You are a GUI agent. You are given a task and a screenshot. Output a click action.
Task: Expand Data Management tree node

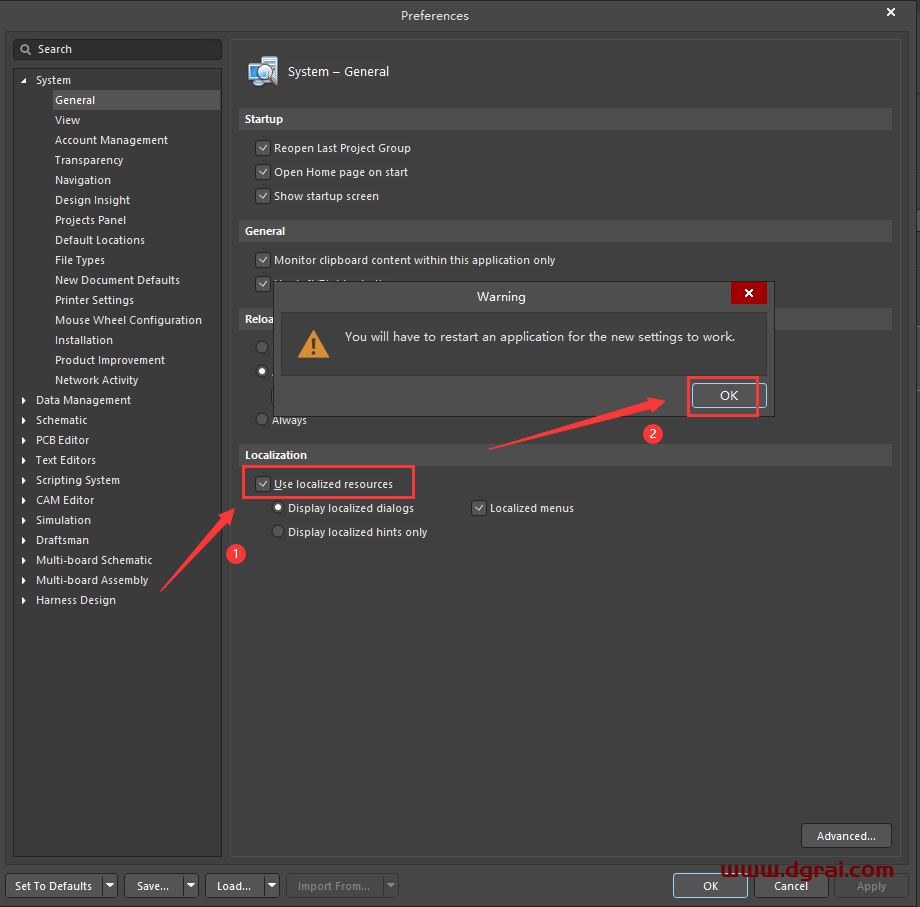[x=23, y=400]
